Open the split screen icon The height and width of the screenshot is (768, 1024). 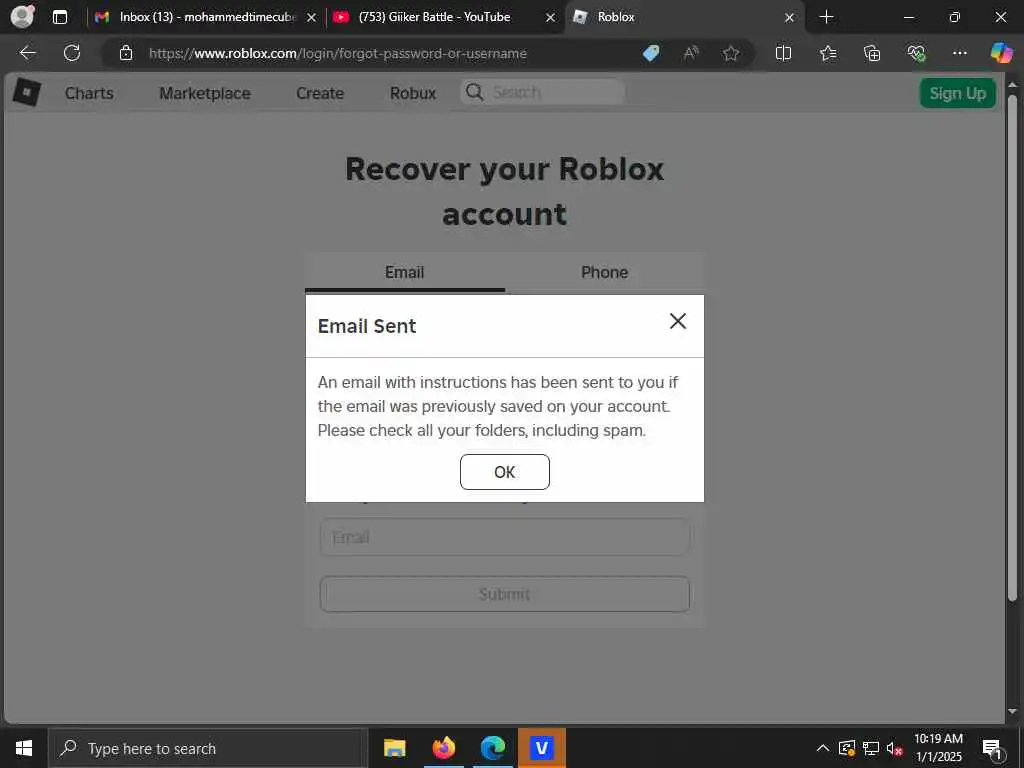[x=783, y=53]
